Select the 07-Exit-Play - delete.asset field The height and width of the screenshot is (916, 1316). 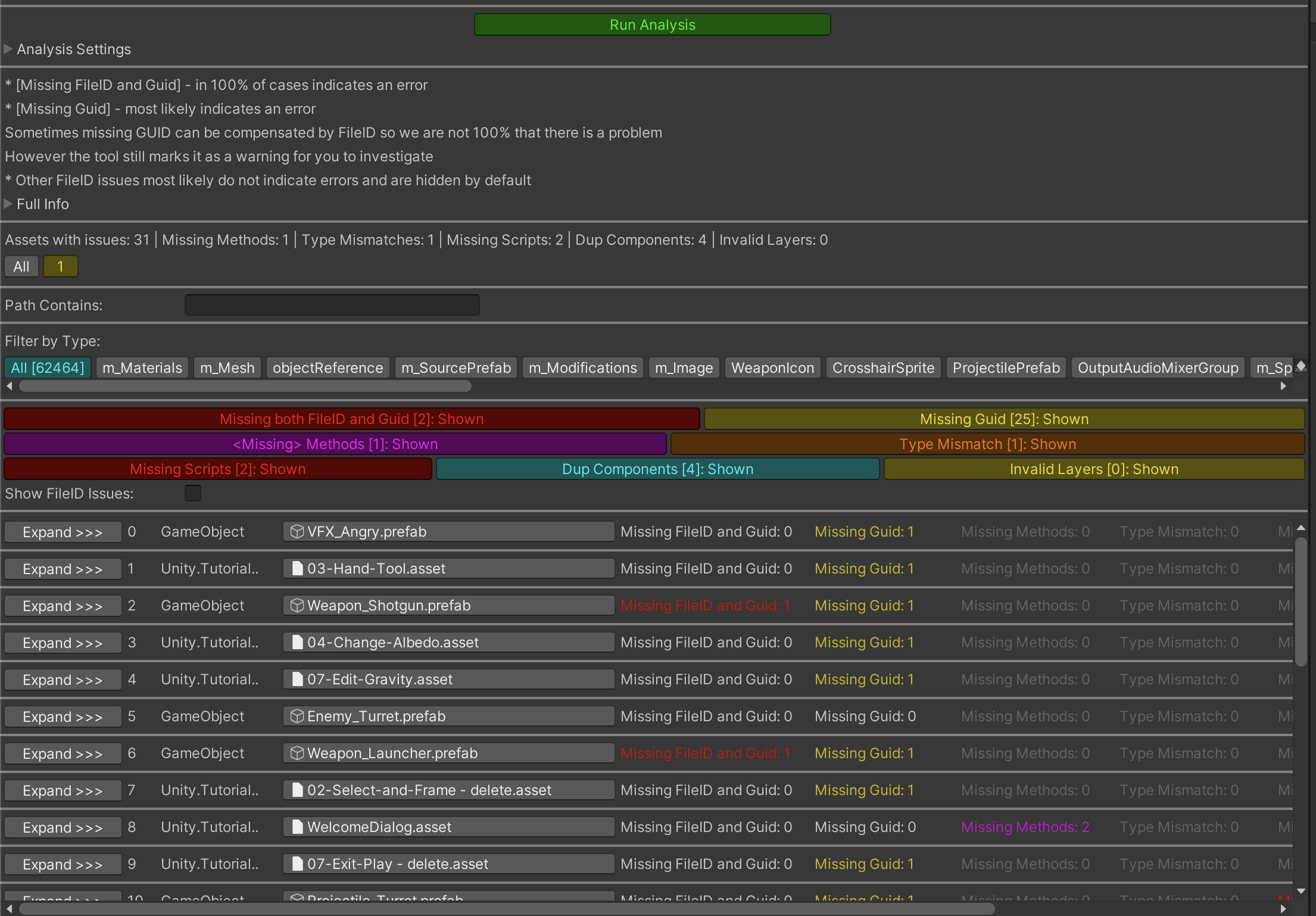(449, 864)
